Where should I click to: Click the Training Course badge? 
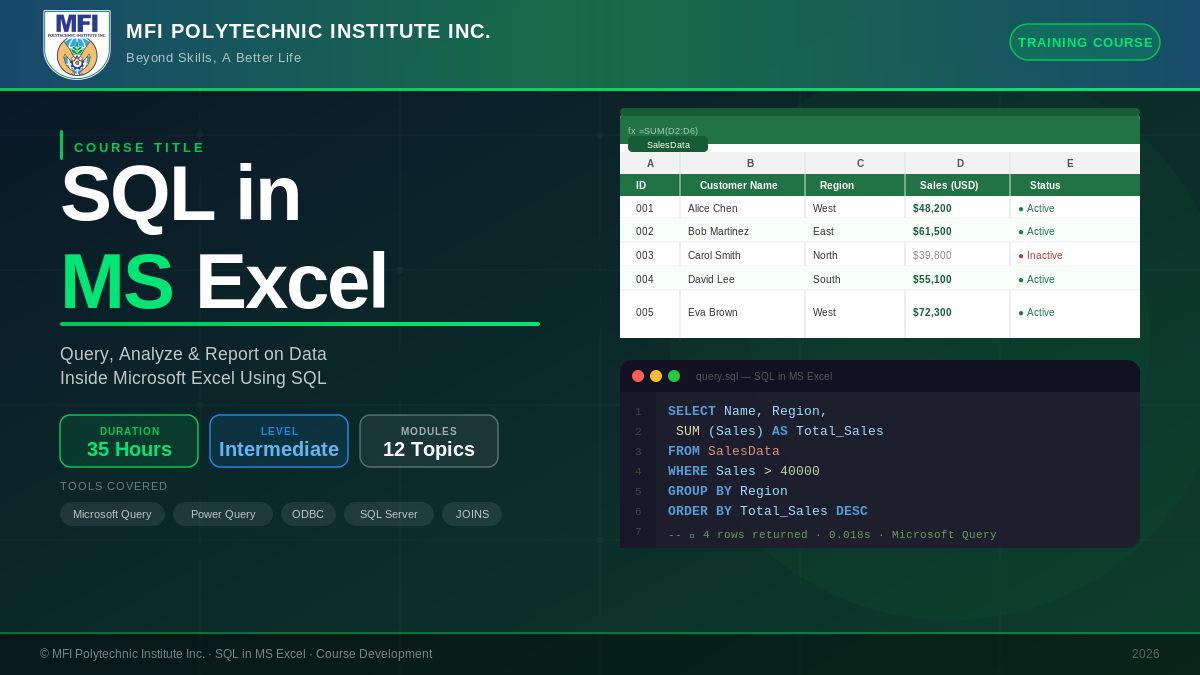(1085, 42)
